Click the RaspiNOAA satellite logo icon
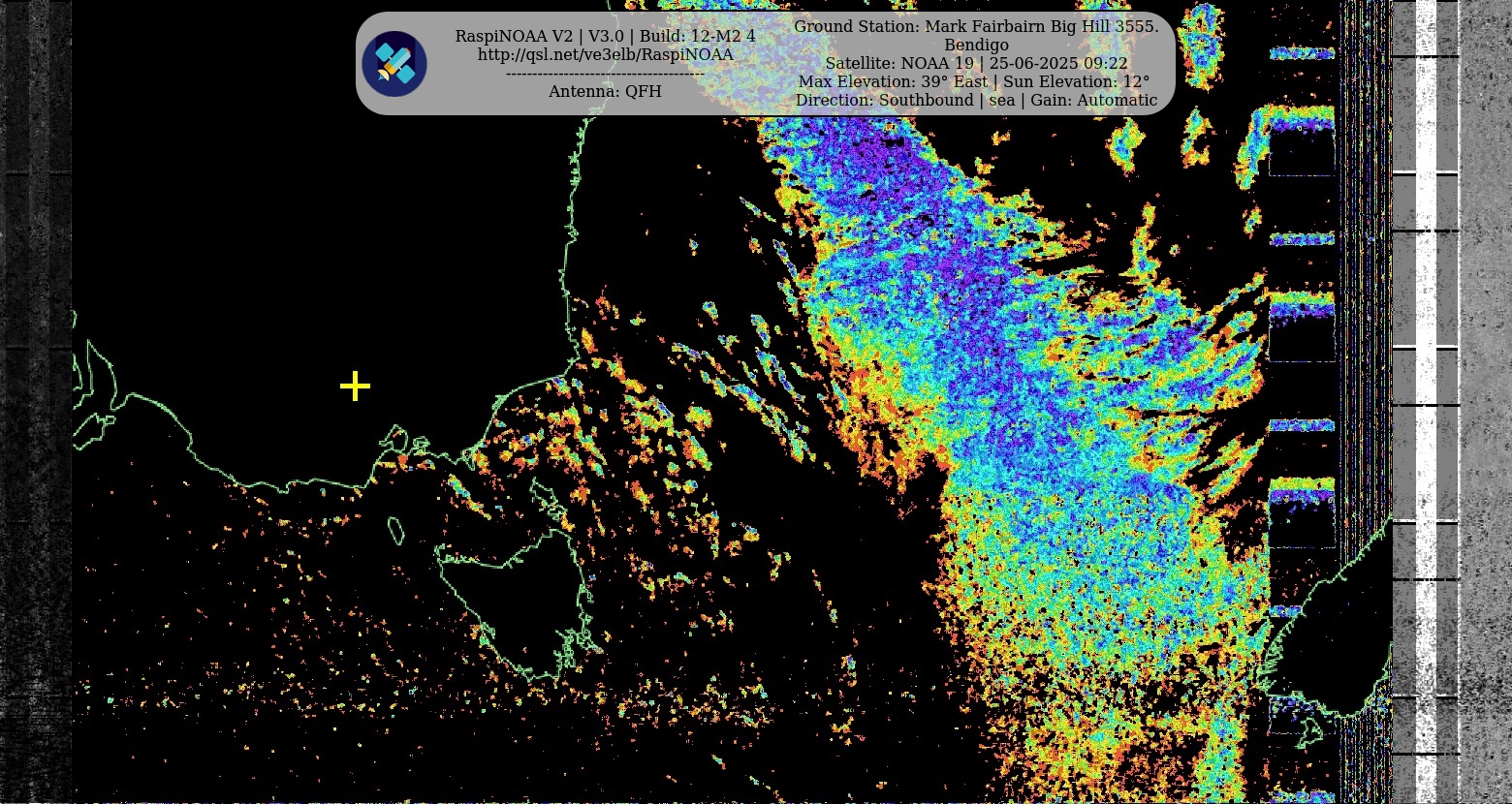This screenshot has width=1512, height=804. click(394, 64)
